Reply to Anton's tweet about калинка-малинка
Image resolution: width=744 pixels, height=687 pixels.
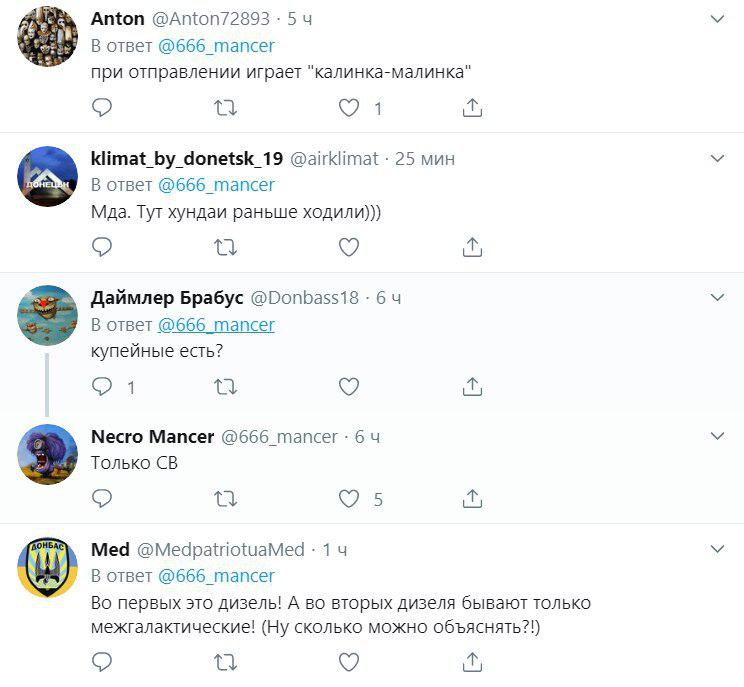(101, 108)
